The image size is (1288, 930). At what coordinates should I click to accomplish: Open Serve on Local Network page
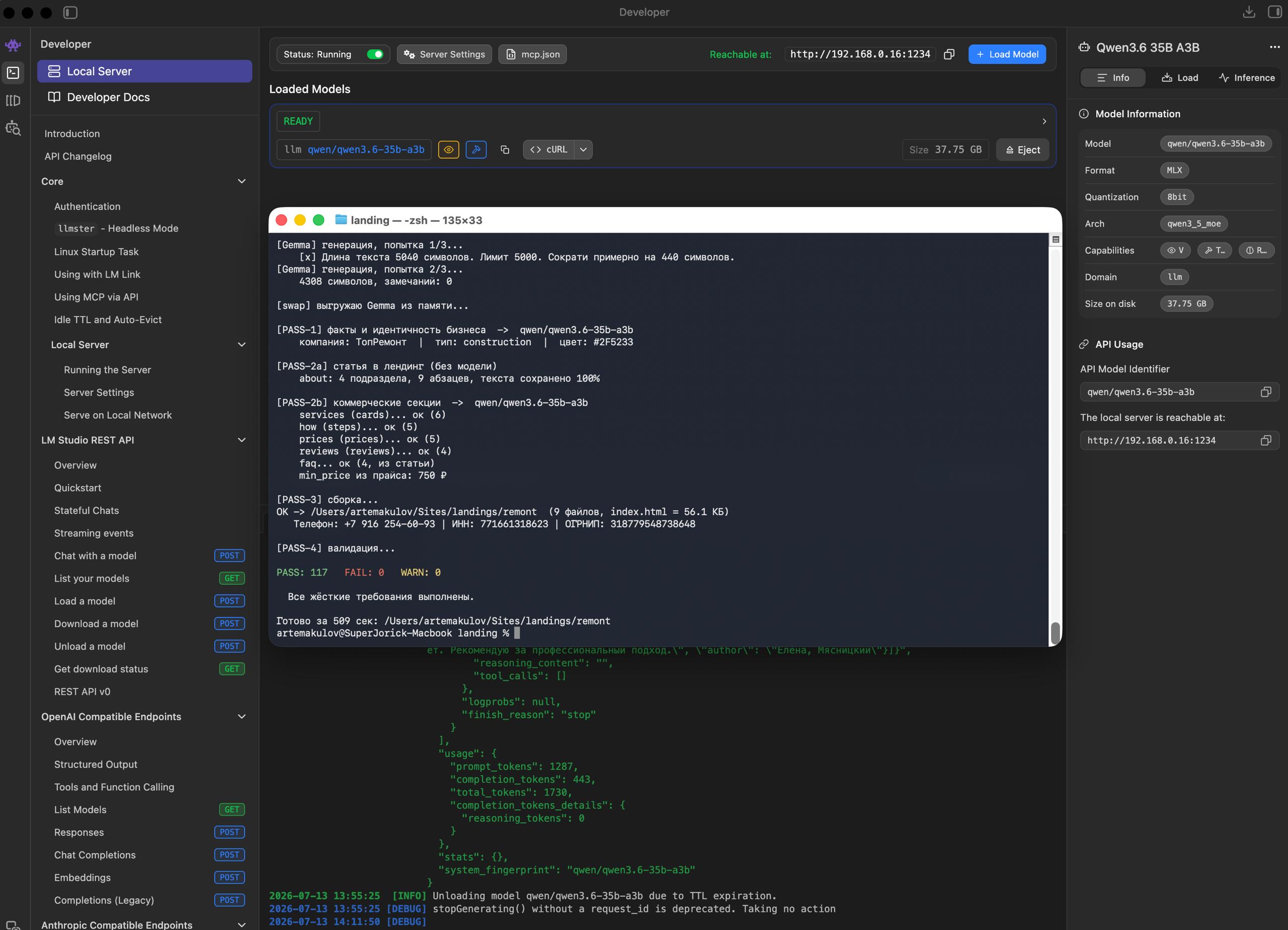(118, 415)
